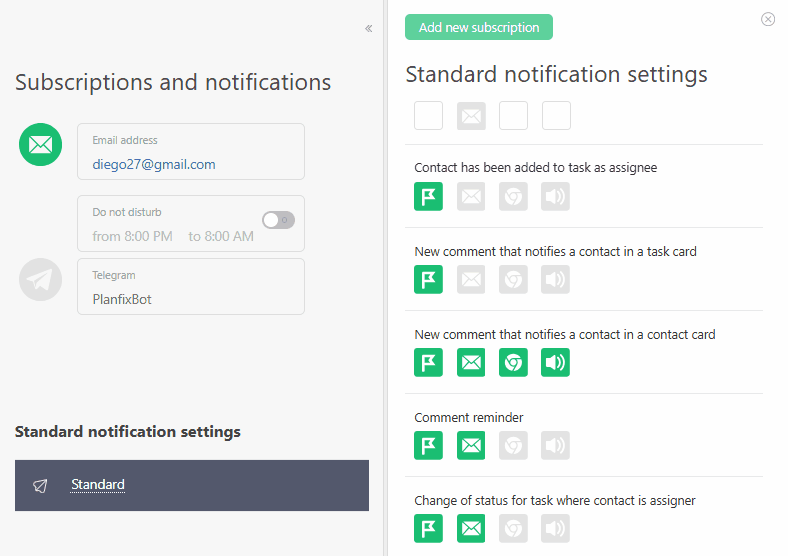Disable sound for contact card comment notification
The width and height of the screenshot is (788, 556).
tap(556, 362)
